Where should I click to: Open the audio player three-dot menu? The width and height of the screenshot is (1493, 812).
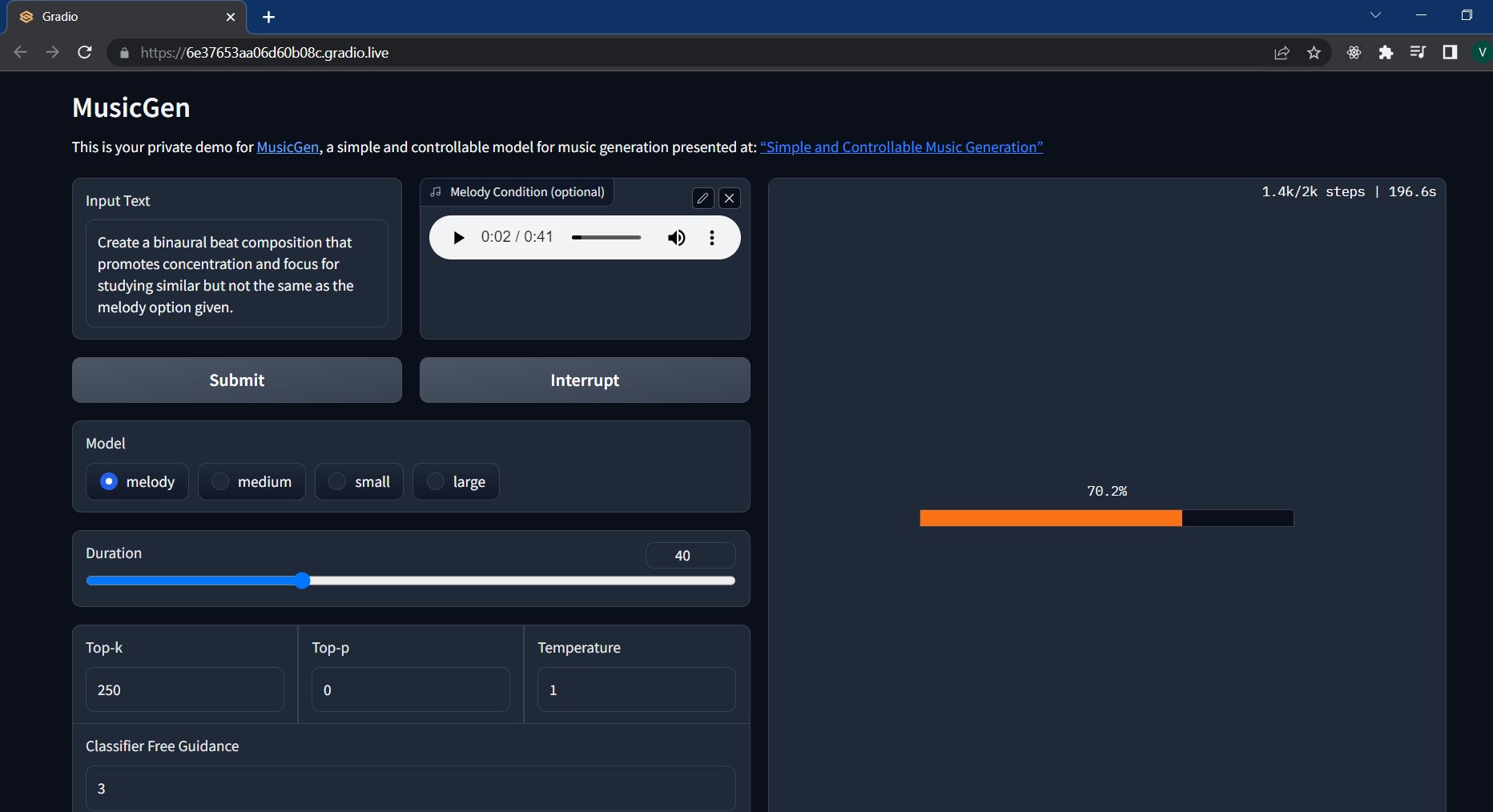tap(712, 238)
